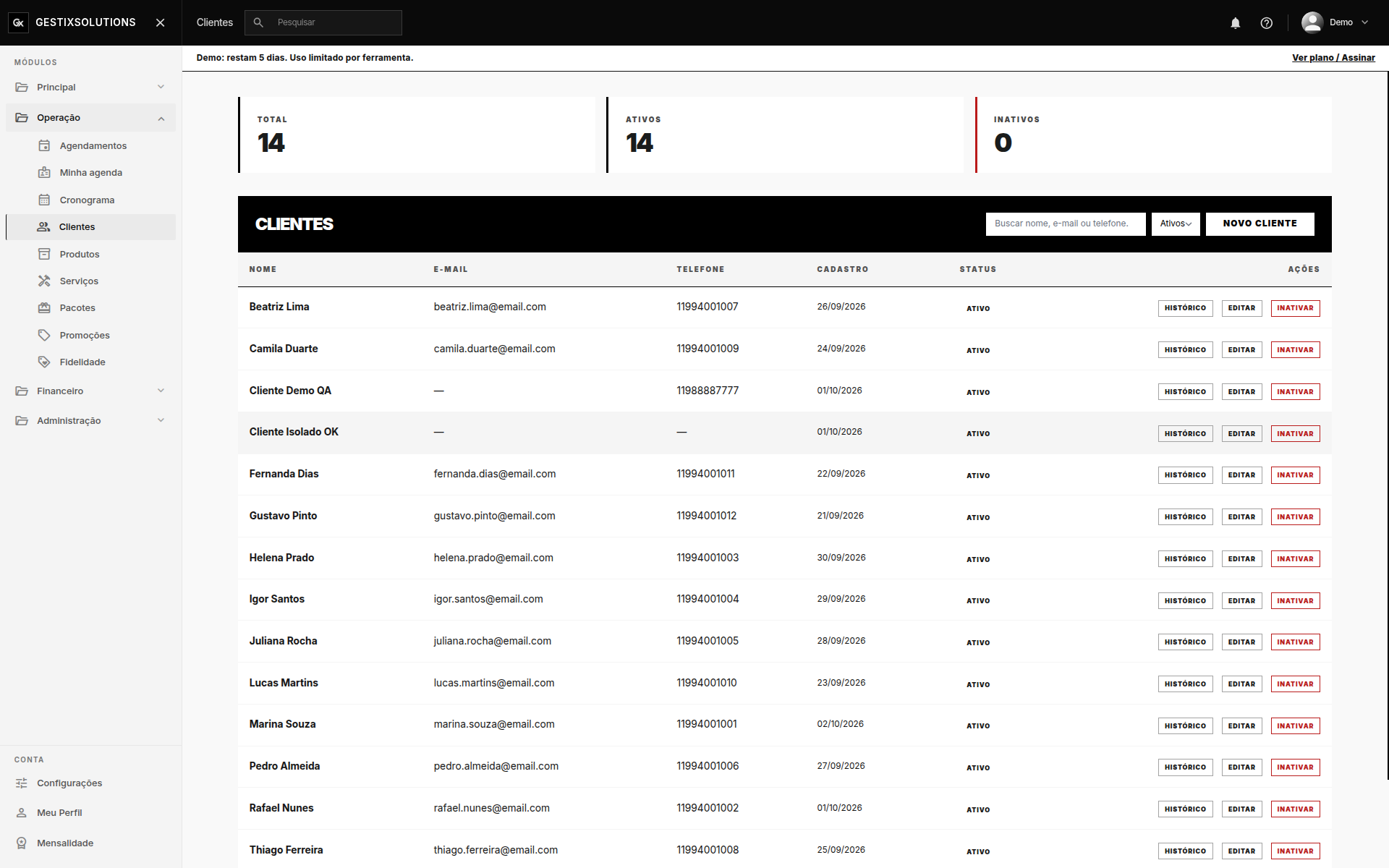Click the GestixSolutions logo icon
1389x868 pixels.
click(18, 22)
